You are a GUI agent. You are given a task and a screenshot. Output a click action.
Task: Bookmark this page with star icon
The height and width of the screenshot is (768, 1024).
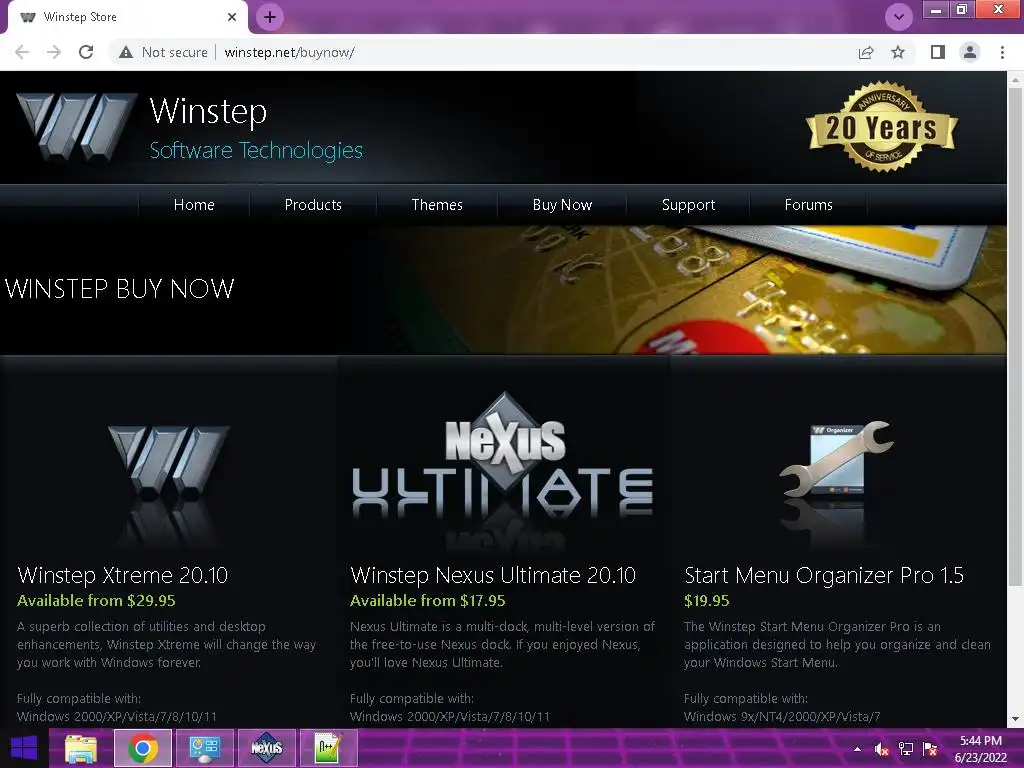tap(898, 52)
